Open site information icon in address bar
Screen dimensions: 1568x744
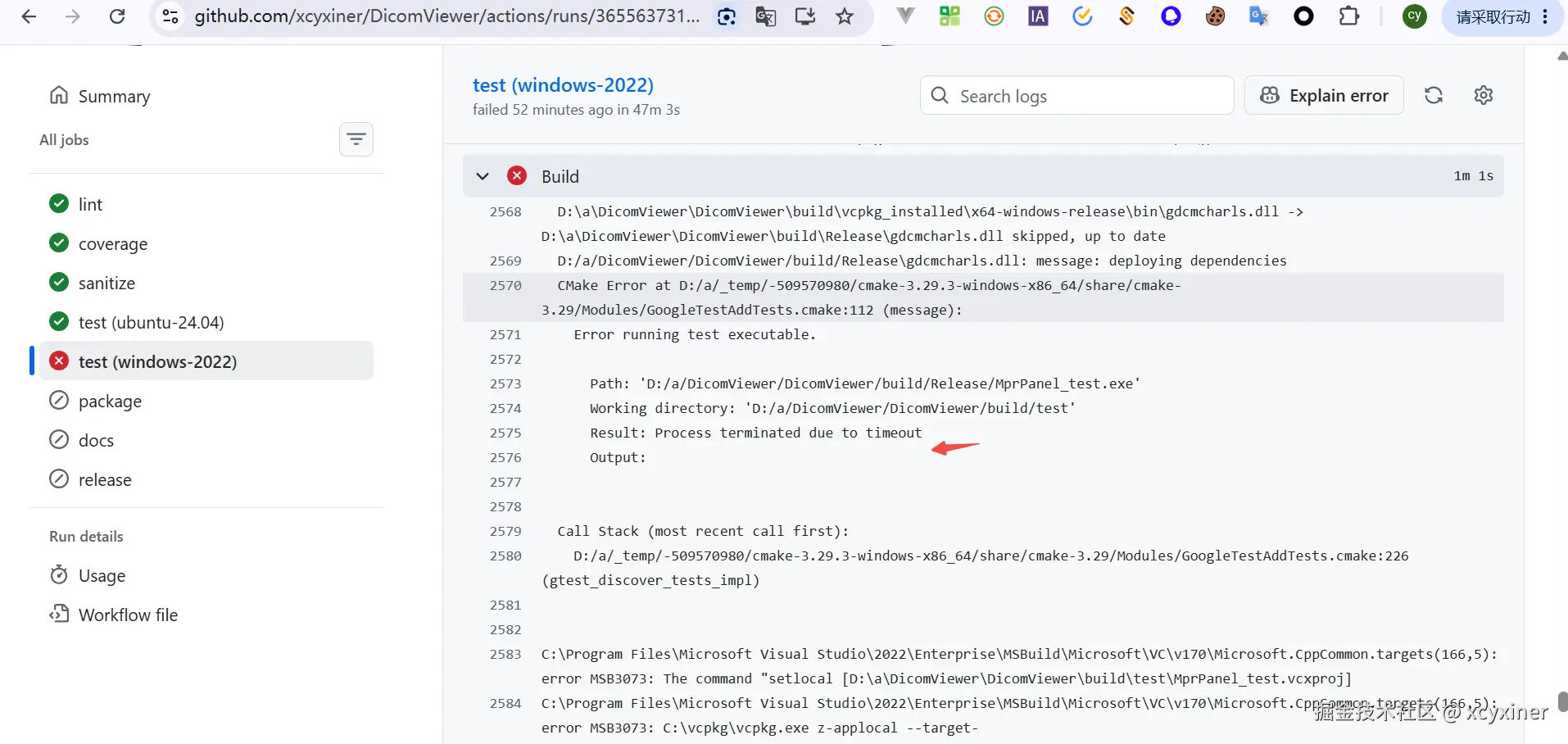coord(170,16)
